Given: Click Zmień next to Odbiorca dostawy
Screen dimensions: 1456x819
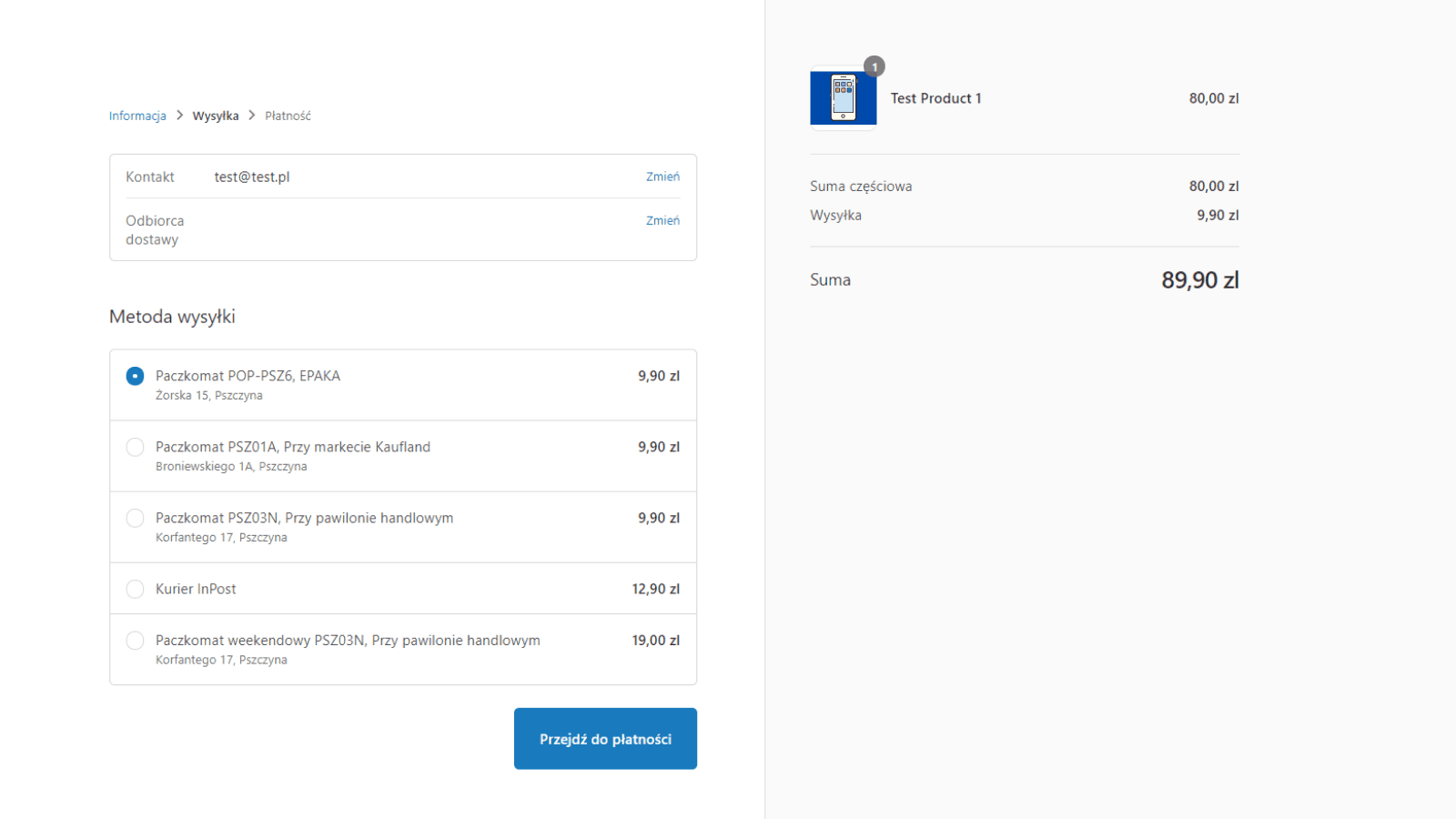Looking at the screenshot, I should coord(662,220).
